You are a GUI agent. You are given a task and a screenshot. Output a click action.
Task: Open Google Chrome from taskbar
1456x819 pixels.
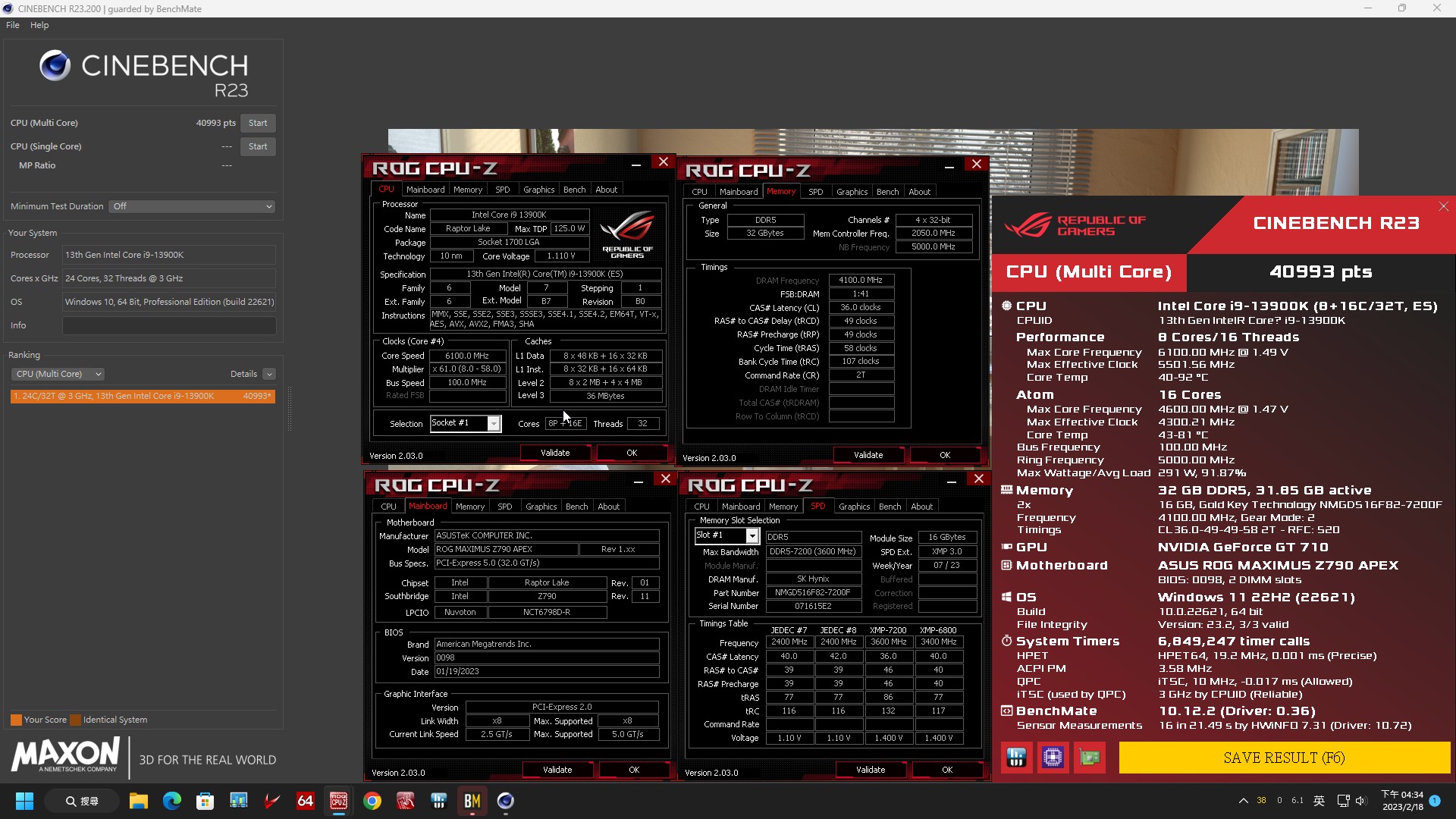[x=372, y=801]
